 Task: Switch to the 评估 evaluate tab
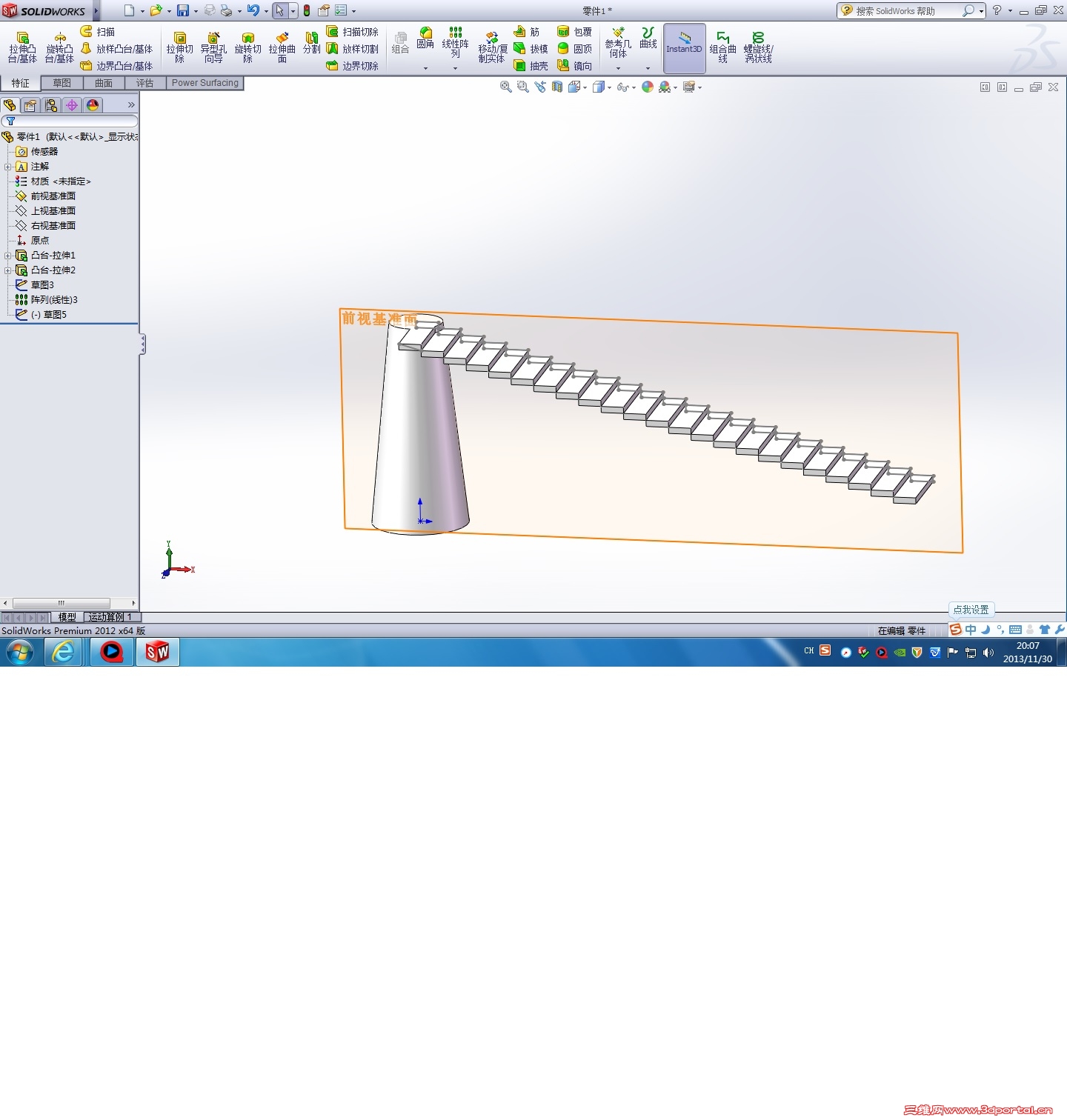tap(145, 83)
